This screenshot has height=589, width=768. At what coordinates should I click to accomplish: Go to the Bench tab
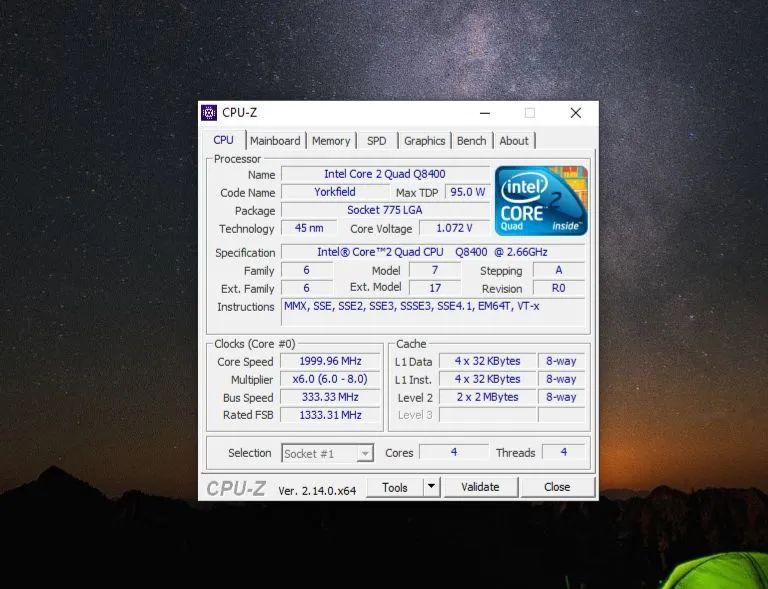click(x=472, y=141)
